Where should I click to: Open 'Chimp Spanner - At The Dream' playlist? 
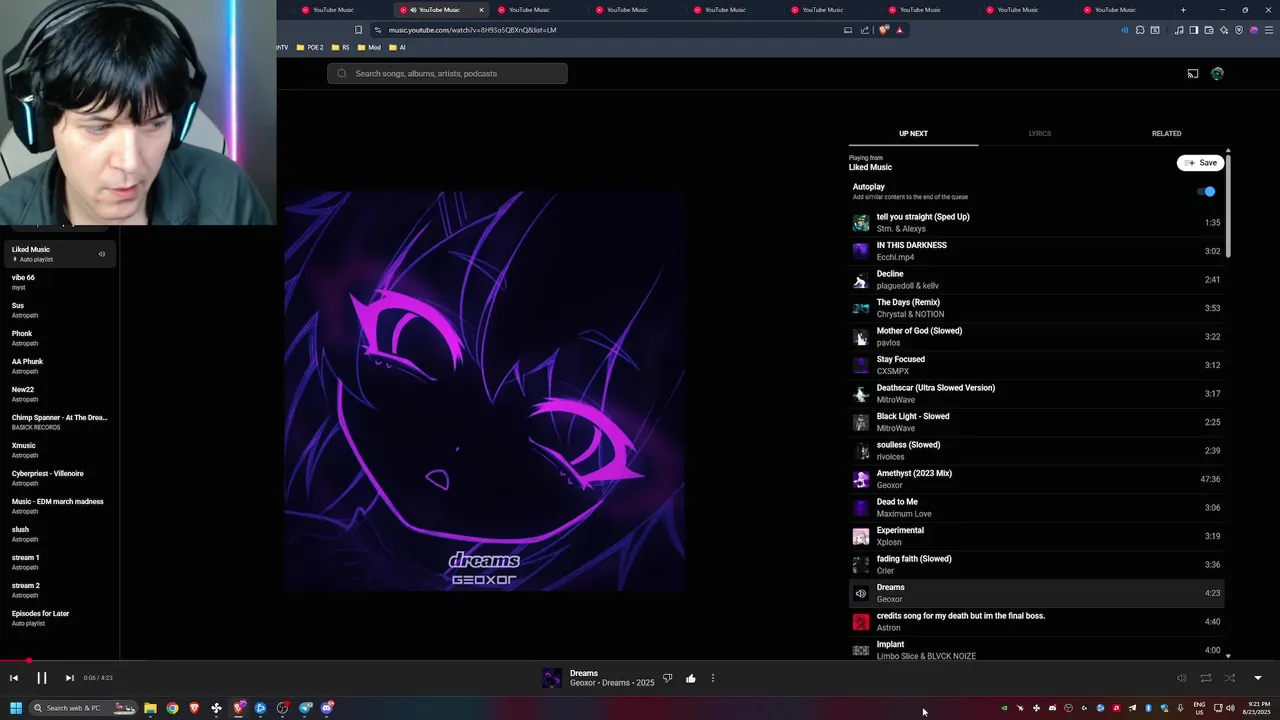tap(60, 422)
